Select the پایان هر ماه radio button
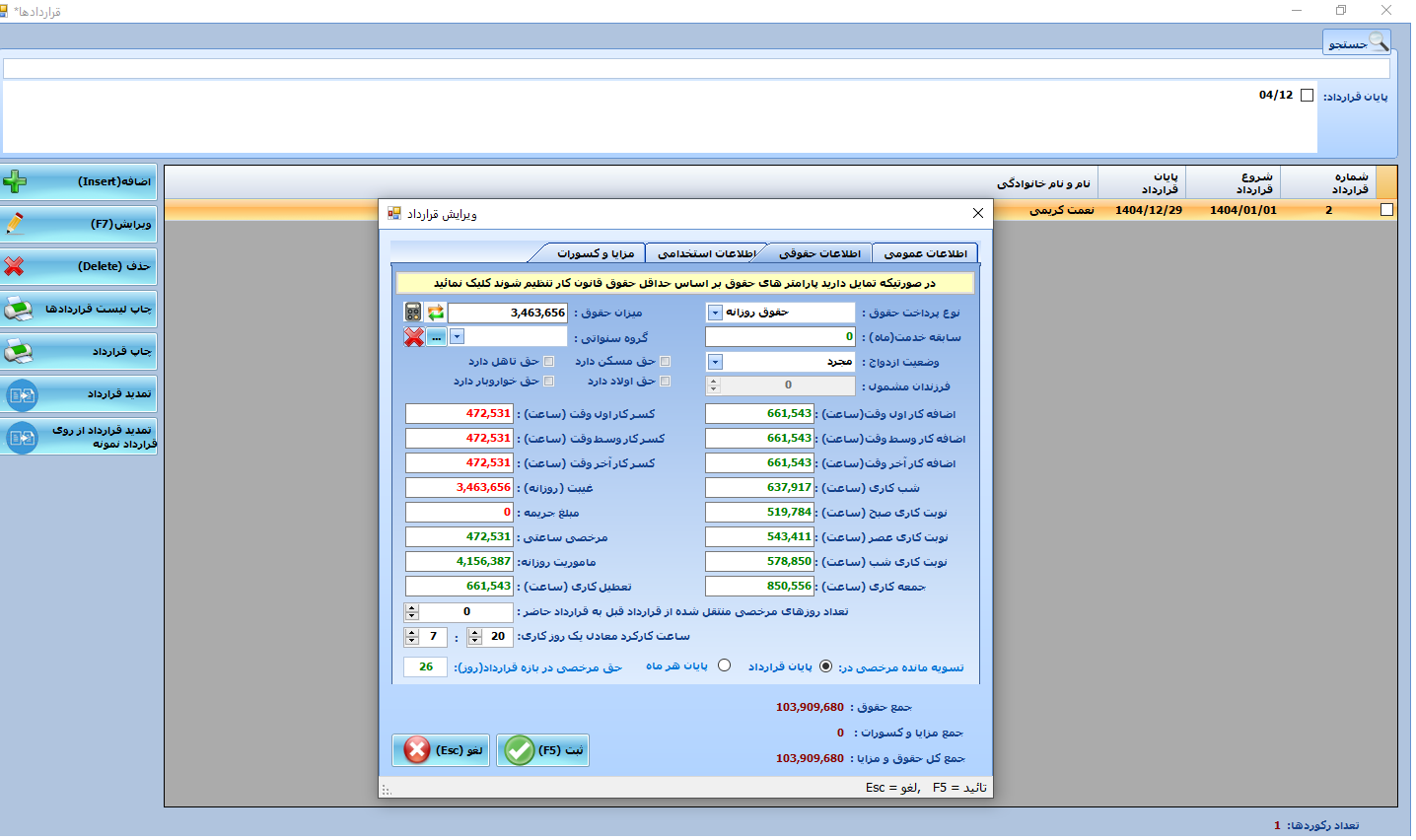This screenshot has width=1416, height=840. (725, 666)
